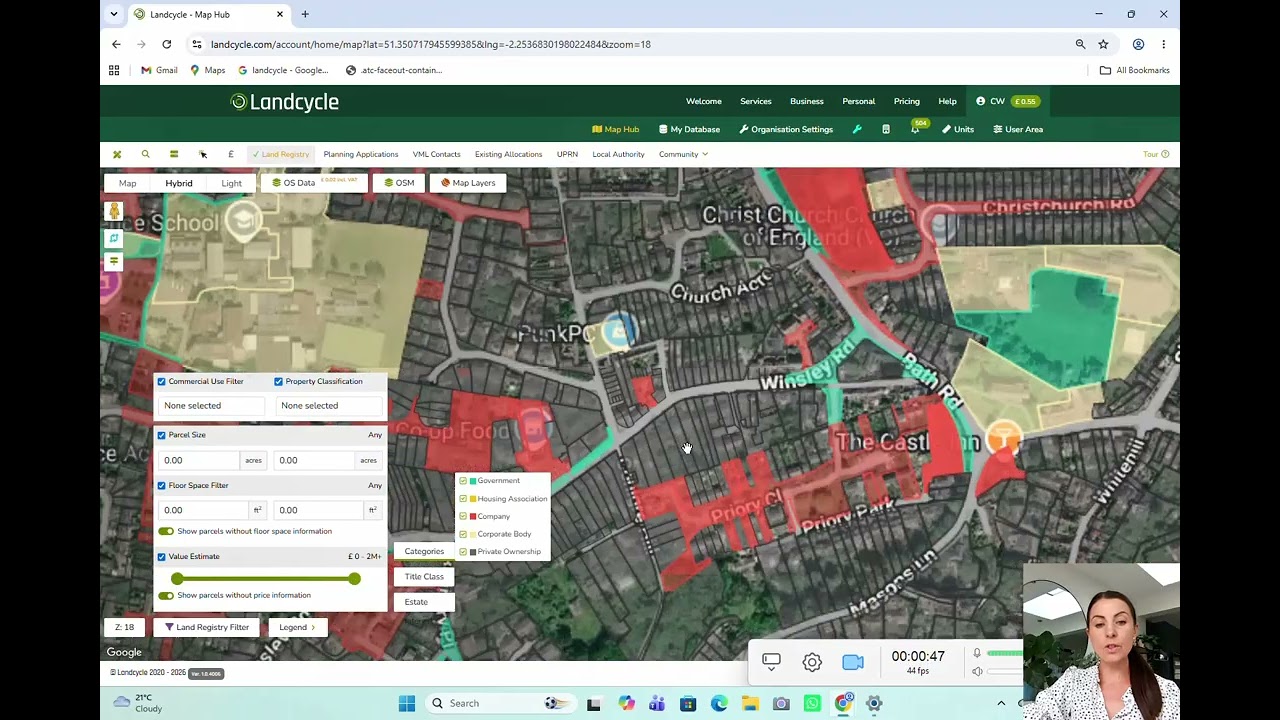
Task: Open the Existing Allocations tab
Action: (x=508, y=154)
